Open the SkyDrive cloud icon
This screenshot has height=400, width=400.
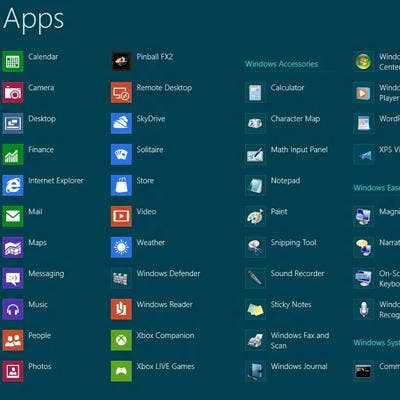tap(121, 123)
